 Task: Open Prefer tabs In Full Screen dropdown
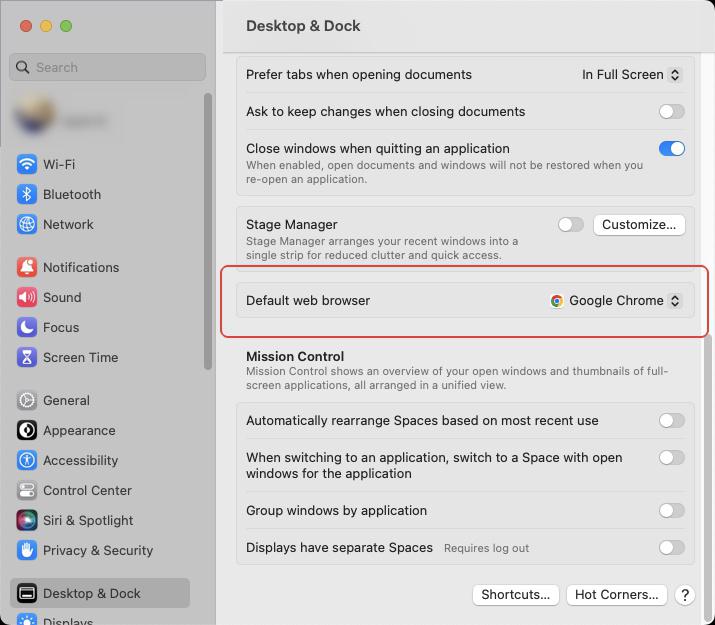pyautogui.click(x=632, y=75)
